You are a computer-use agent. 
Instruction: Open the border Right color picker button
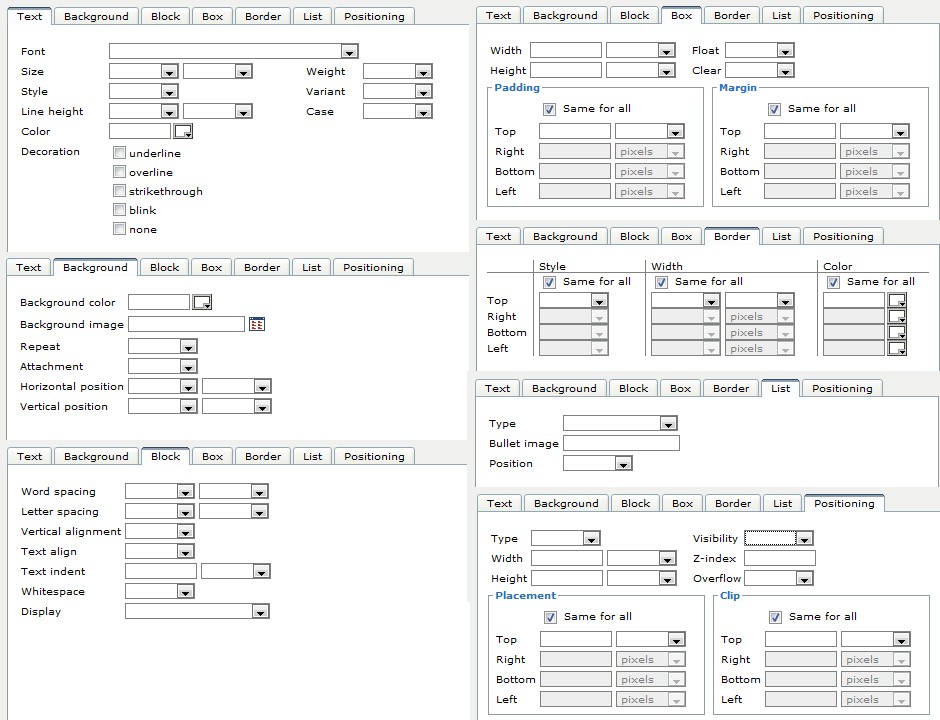click(x=897, y=317)
